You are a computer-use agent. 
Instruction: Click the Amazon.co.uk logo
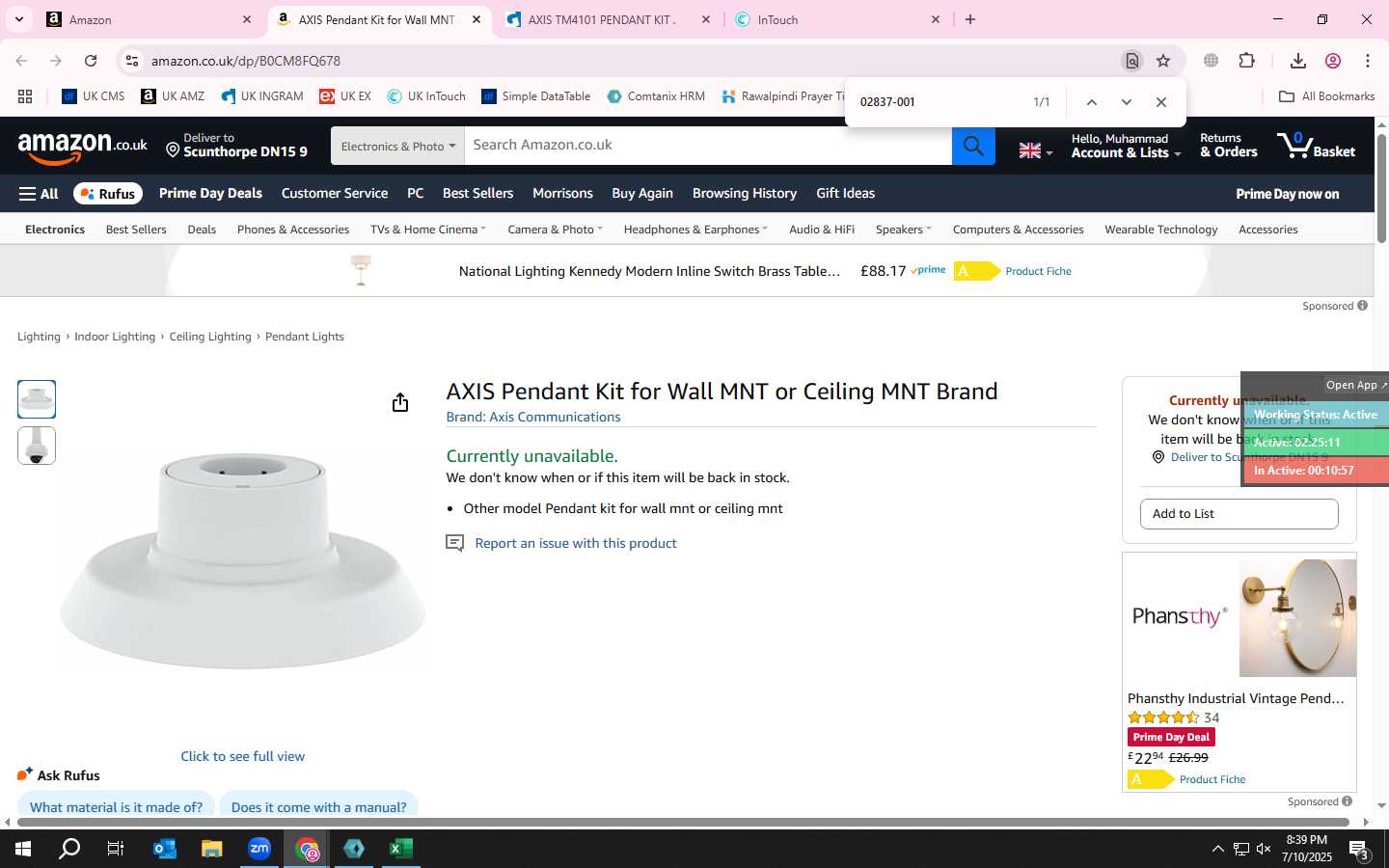point(82,147)
